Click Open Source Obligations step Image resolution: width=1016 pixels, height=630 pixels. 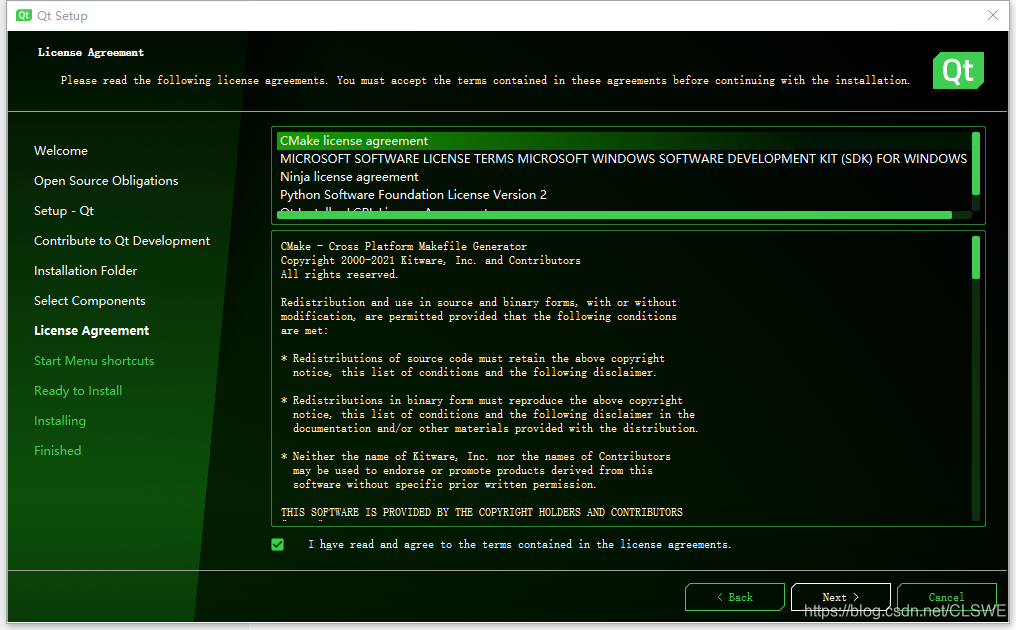click(x=106, y=181)
